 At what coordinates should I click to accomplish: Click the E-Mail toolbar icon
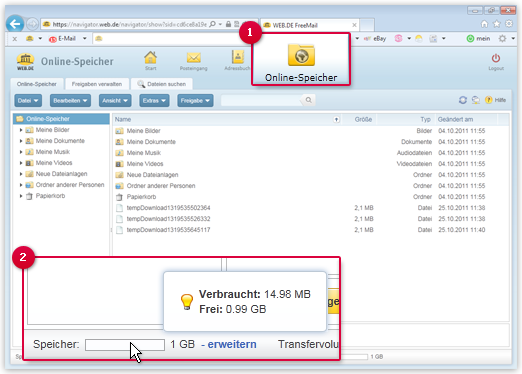tap(53, 39)
